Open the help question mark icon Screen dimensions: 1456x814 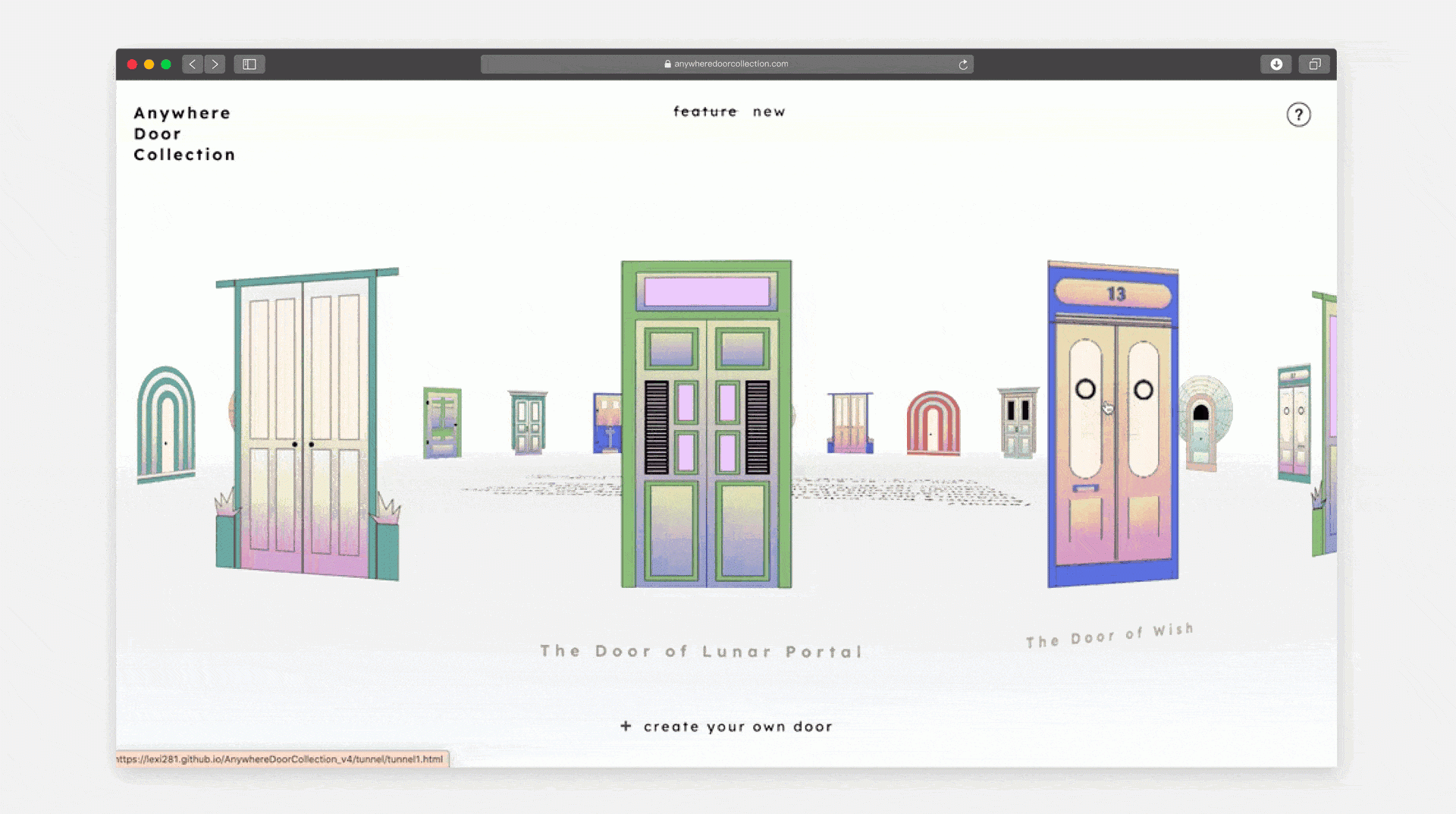(1298, 115)
